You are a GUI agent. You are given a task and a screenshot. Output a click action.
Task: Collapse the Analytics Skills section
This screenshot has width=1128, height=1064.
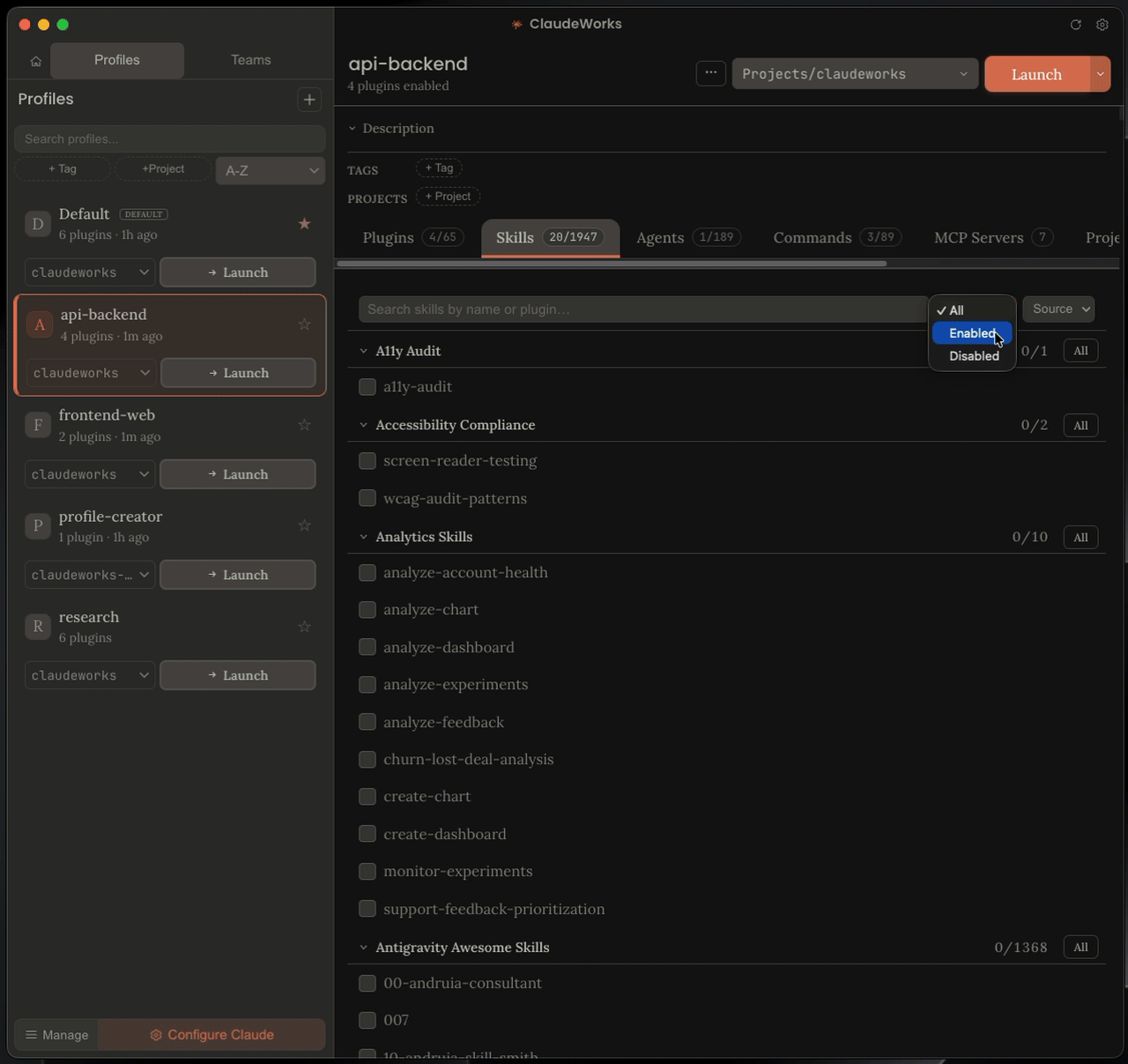[x=362, y=536]
